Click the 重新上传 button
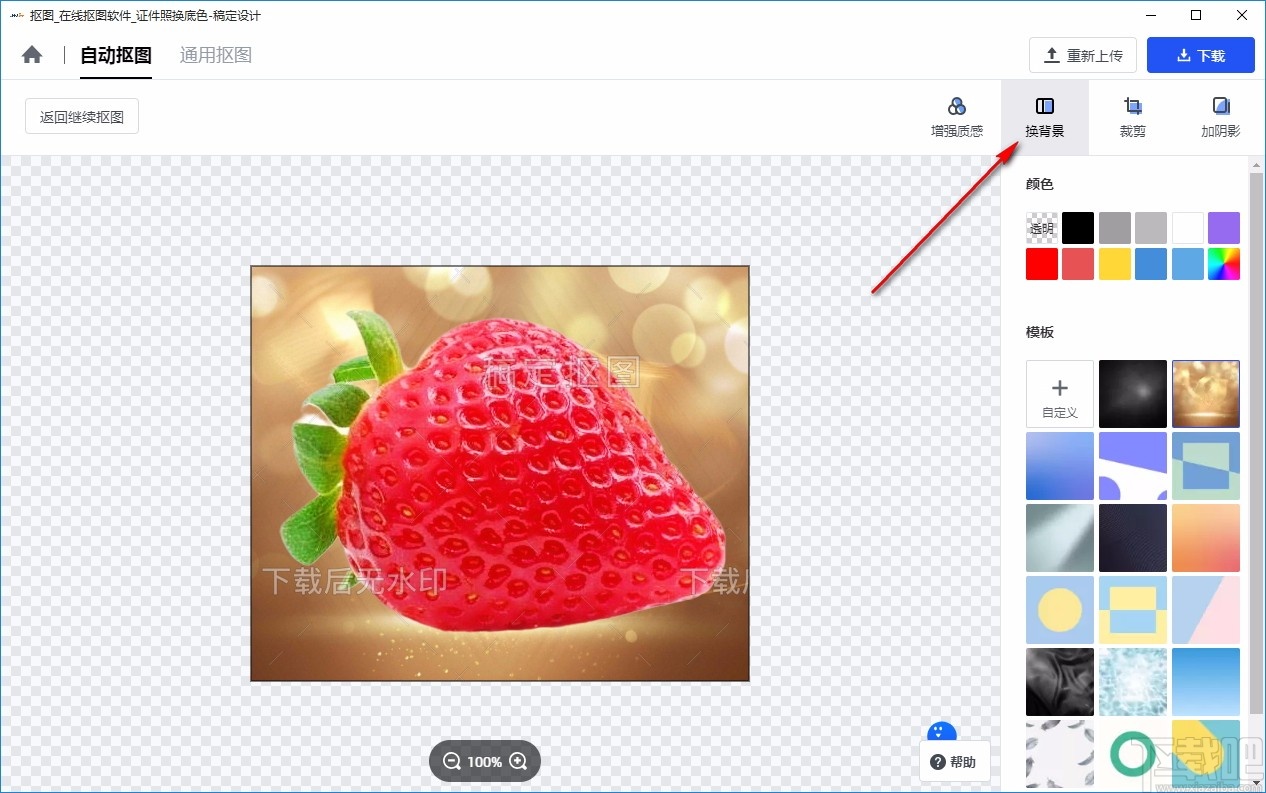The image size is (1266, 793). point(1083,56)
